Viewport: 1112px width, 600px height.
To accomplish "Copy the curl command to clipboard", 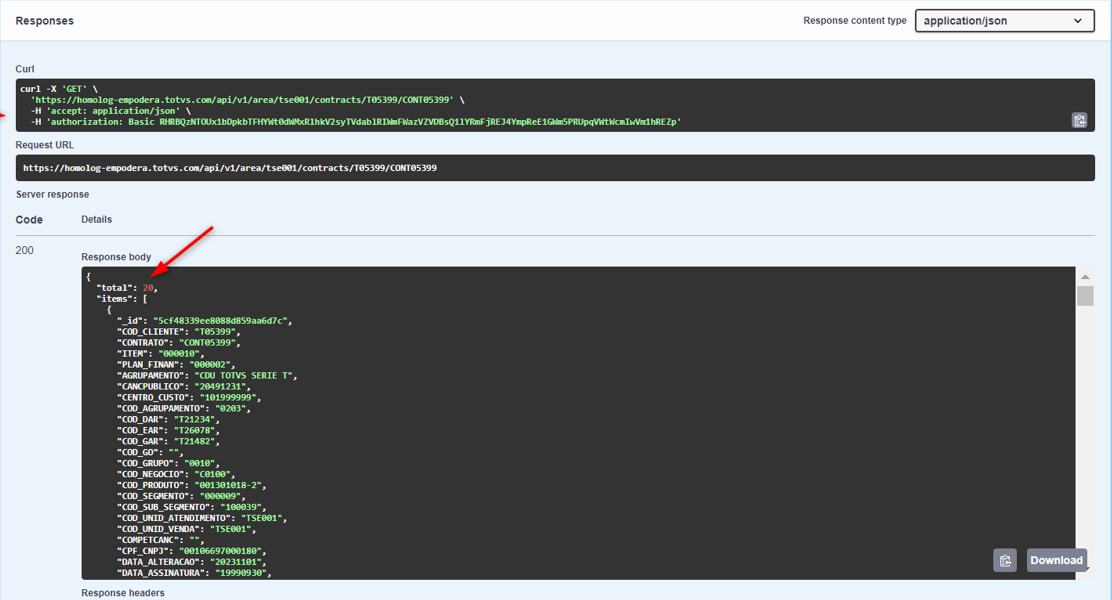I will [1079, 121].
